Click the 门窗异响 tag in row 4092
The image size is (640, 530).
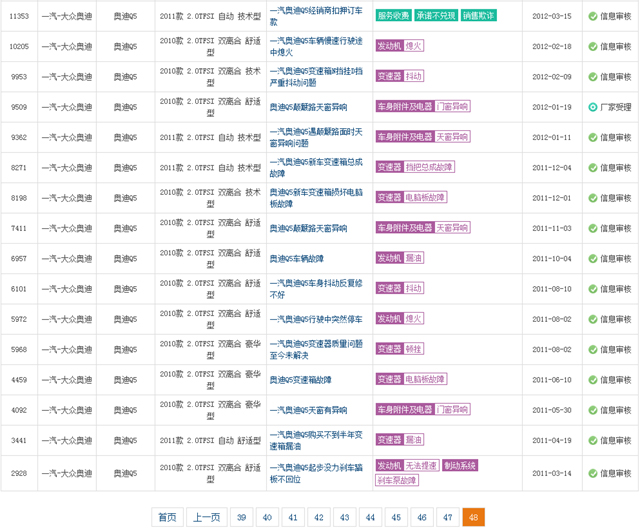point(452,409)
